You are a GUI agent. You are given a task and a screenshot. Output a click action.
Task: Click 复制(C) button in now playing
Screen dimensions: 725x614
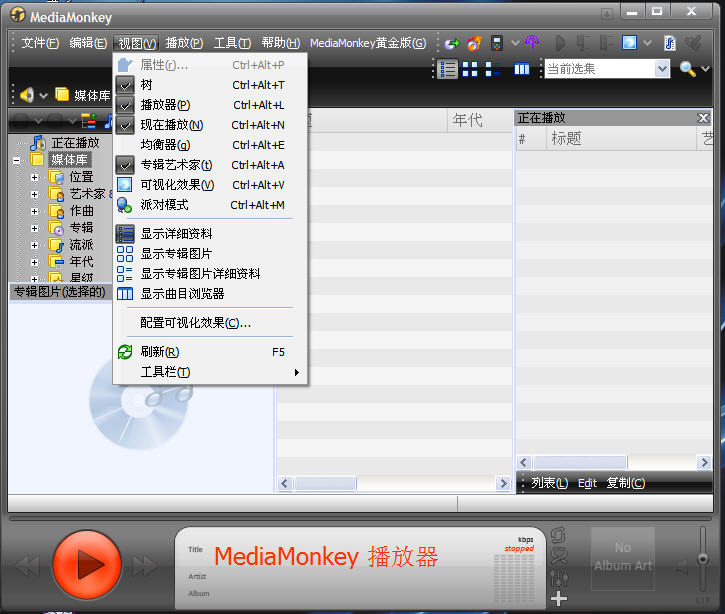point(625,483)
